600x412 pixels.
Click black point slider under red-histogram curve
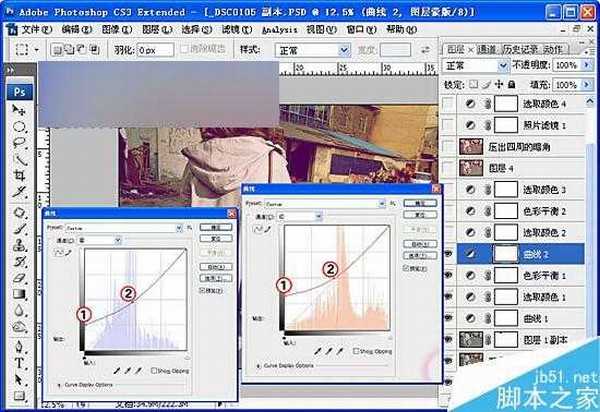[x=284, y=337]
